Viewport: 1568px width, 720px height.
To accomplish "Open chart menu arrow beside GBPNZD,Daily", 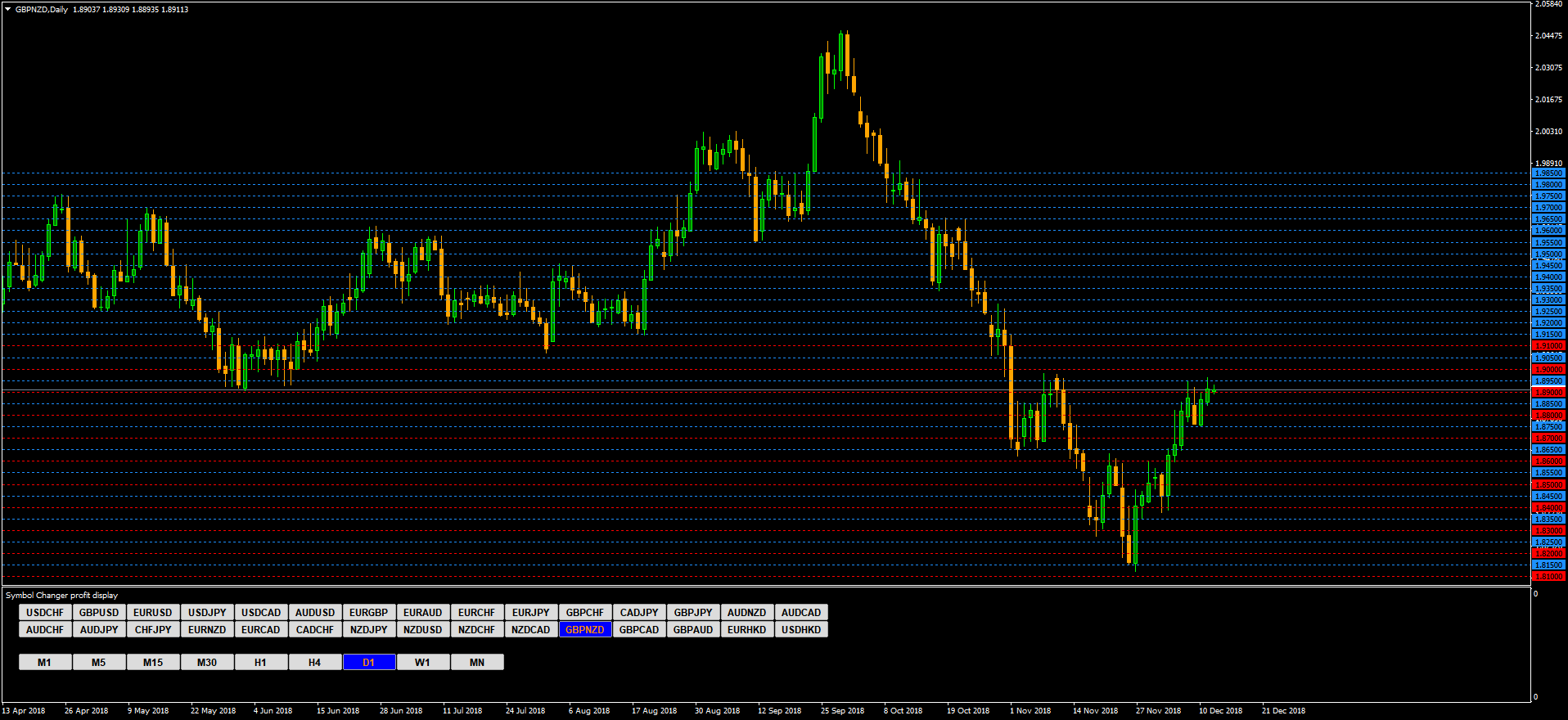I will click(x=8, y=10).
